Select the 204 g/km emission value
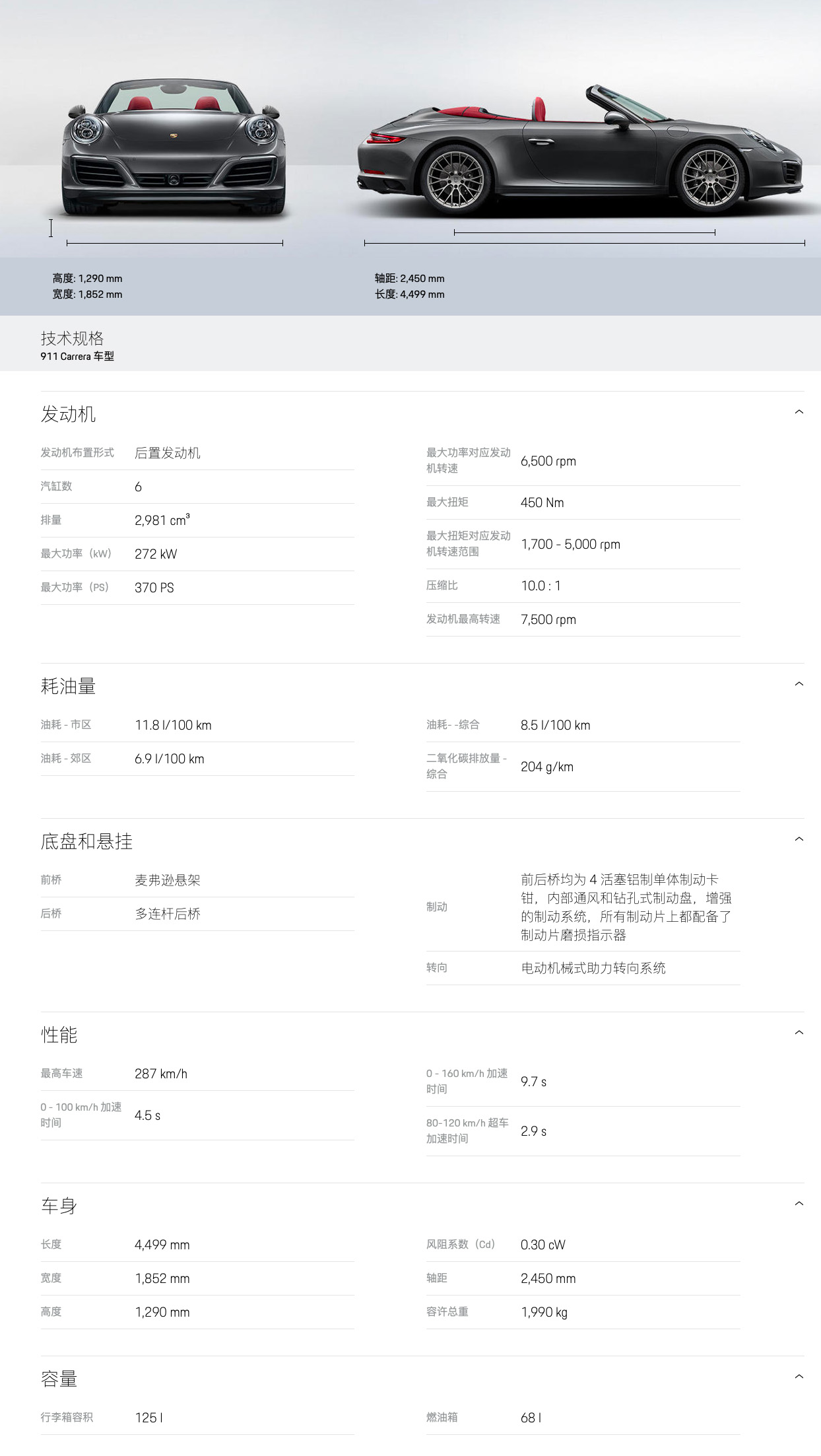The width and height of the screenshot is (821, 1456). [547, 767]
